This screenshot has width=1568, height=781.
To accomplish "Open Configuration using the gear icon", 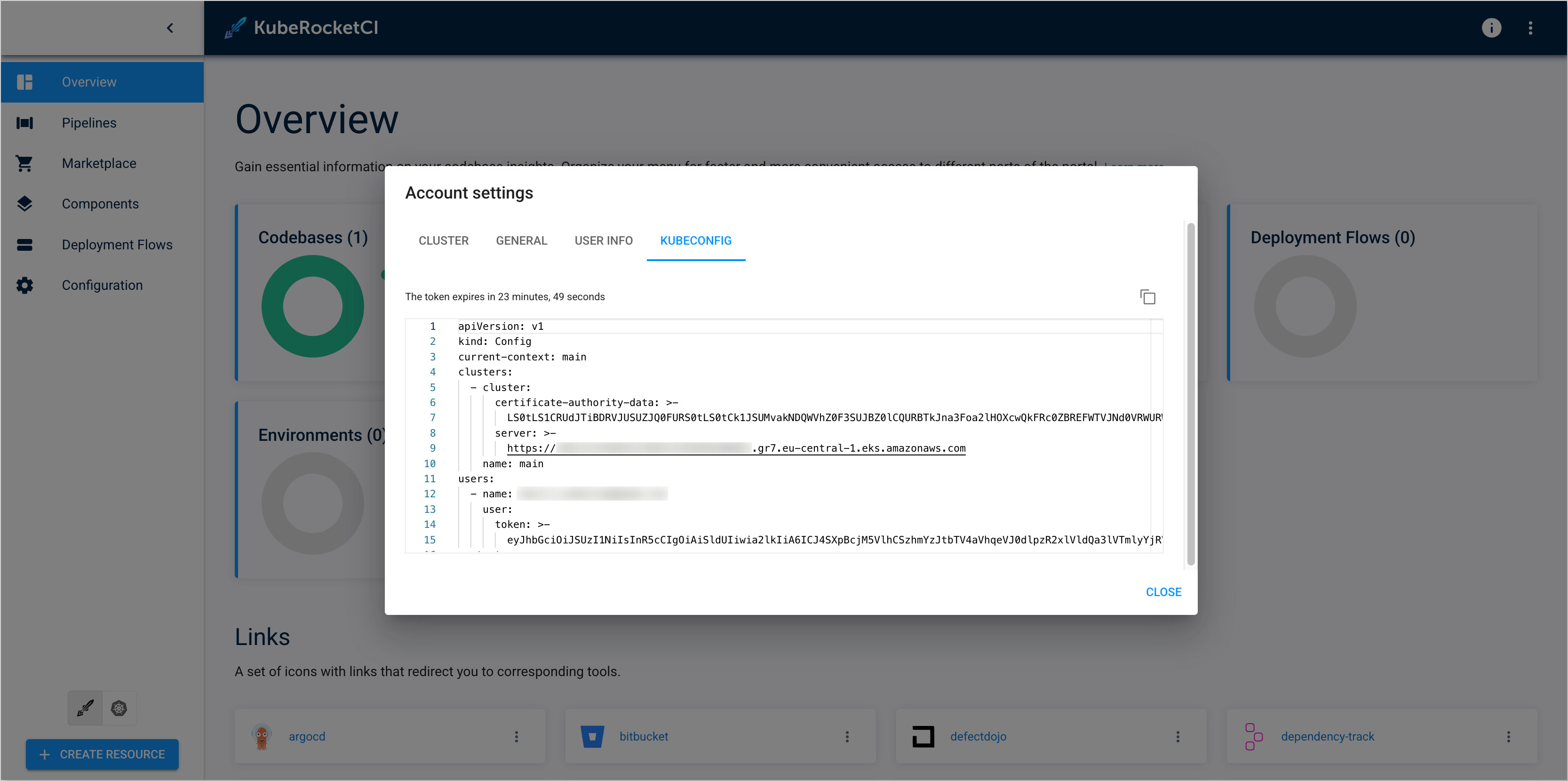I will pos(24,285).
